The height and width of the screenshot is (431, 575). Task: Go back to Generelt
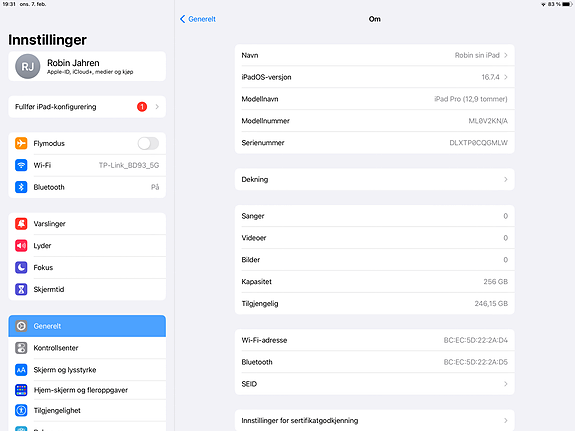198,19
